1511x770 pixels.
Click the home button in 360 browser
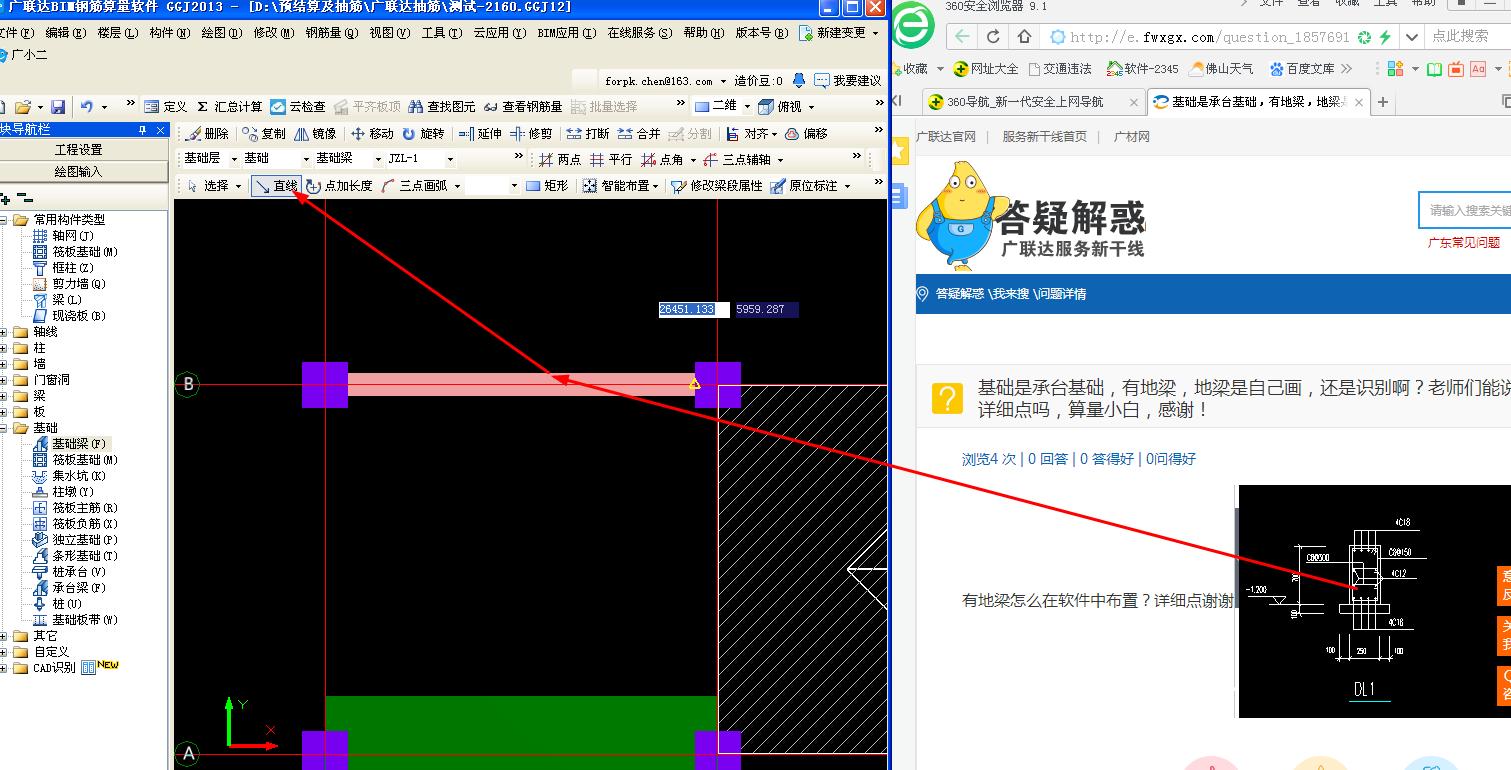point(1024,36)
